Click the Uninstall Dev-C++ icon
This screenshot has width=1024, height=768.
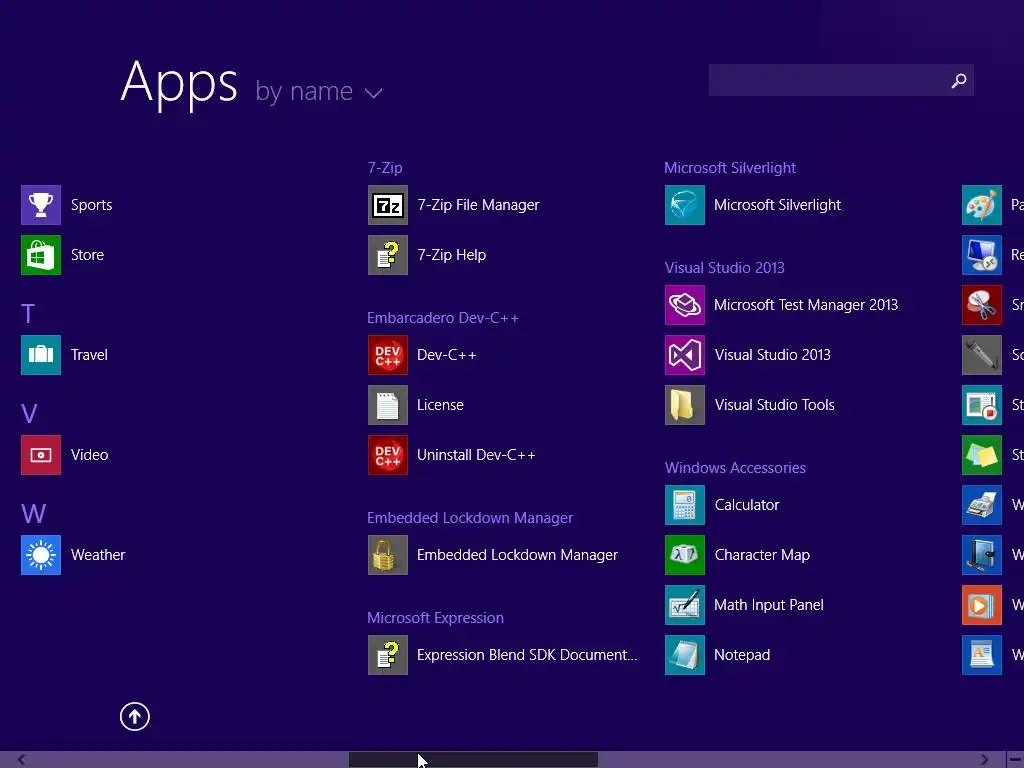click(x=387, y=455)
